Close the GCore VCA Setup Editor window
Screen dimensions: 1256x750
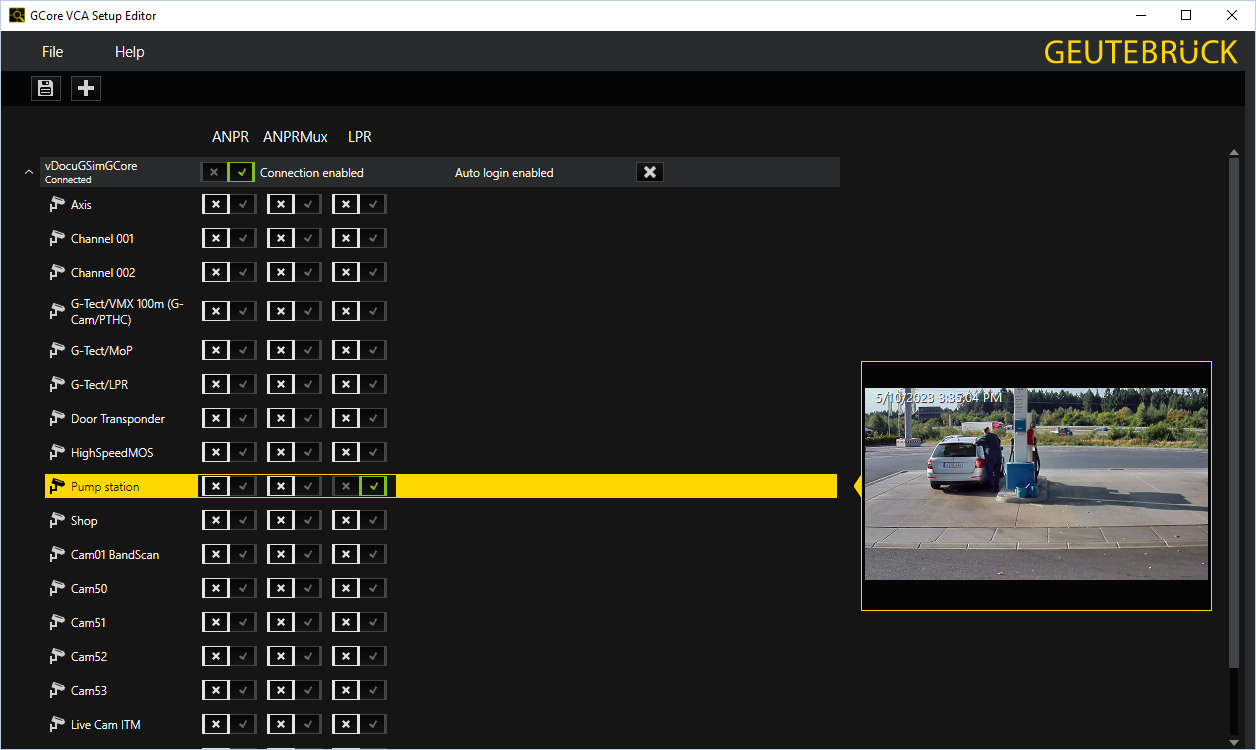point(1232,15)
